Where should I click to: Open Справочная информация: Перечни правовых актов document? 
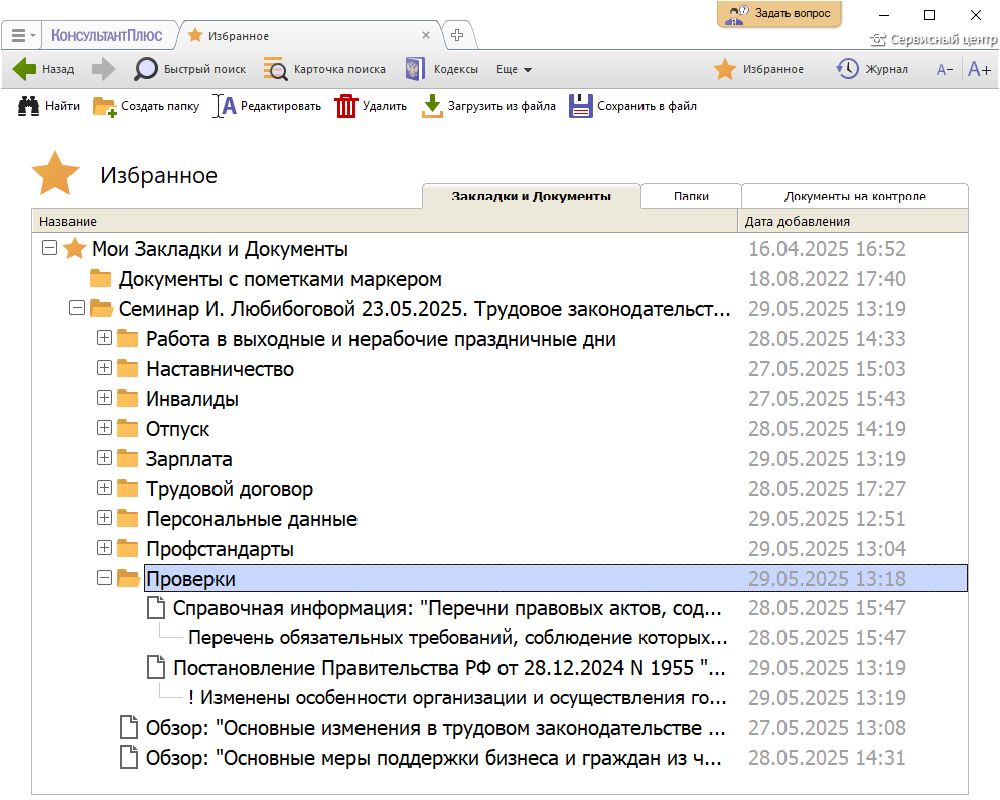coord(446,609)
